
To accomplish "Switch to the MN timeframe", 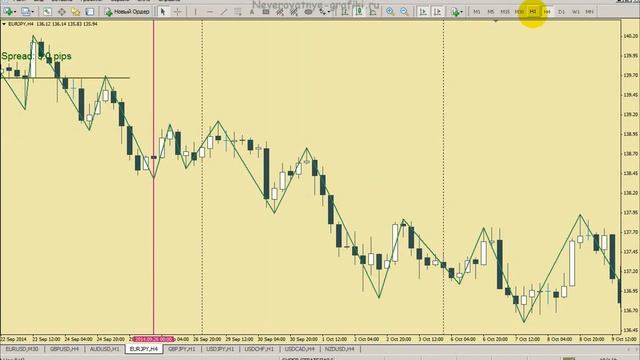I will [589, 12].
